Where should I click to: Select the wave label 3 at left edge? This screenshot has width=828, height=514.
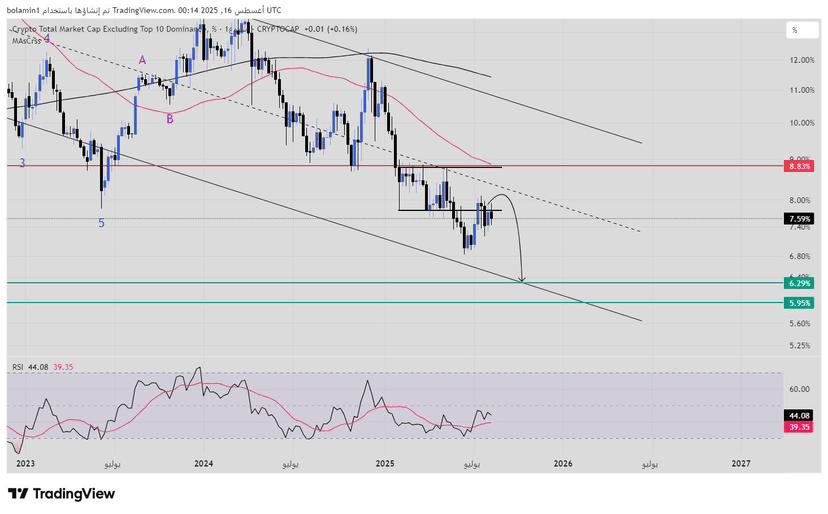[x=22, y=163]
